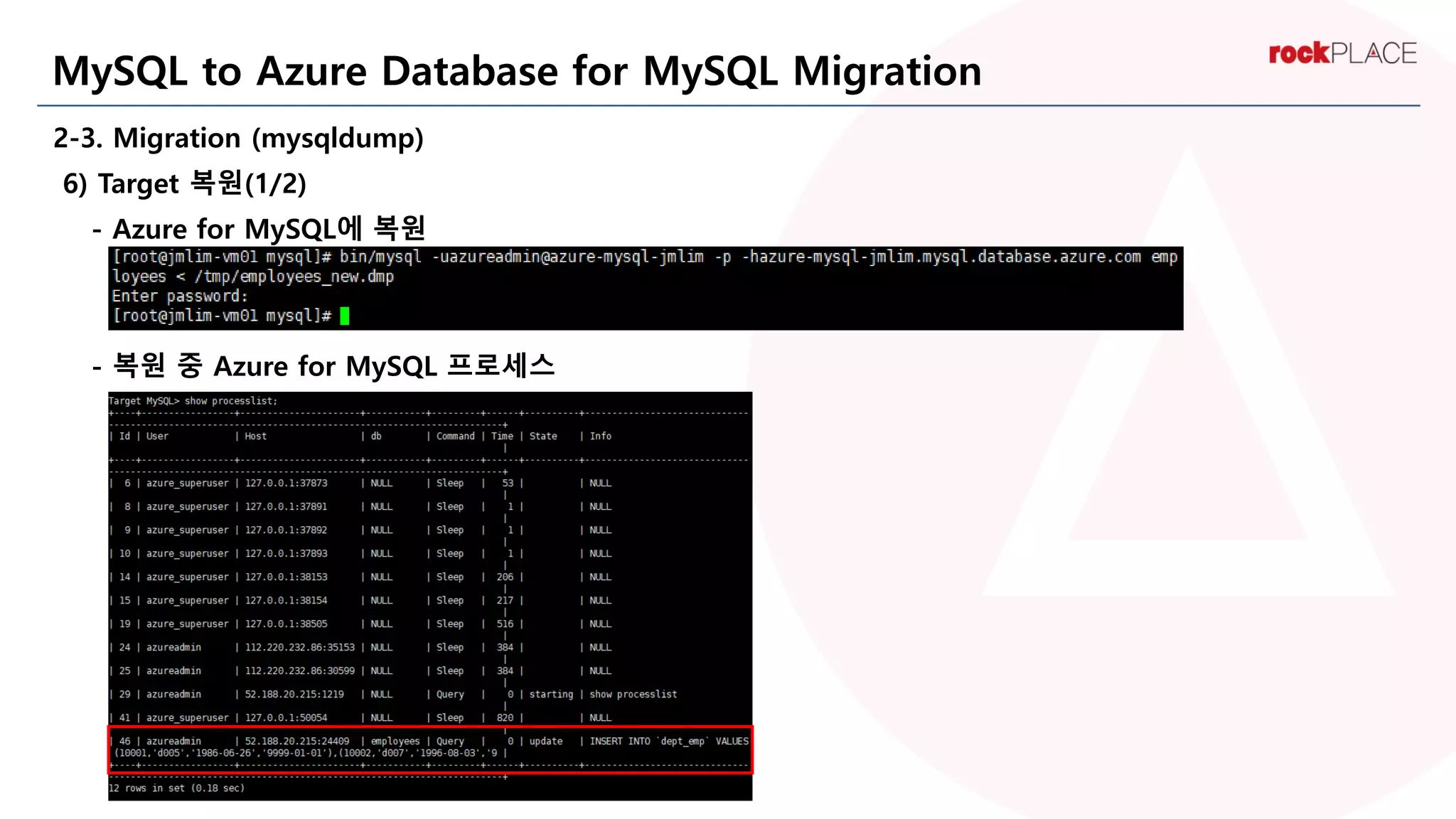Select the heading '2-3. Migration (mysqldump)'
The height and width of the screenshot is (819, 1456).
(x=238, y=138)
